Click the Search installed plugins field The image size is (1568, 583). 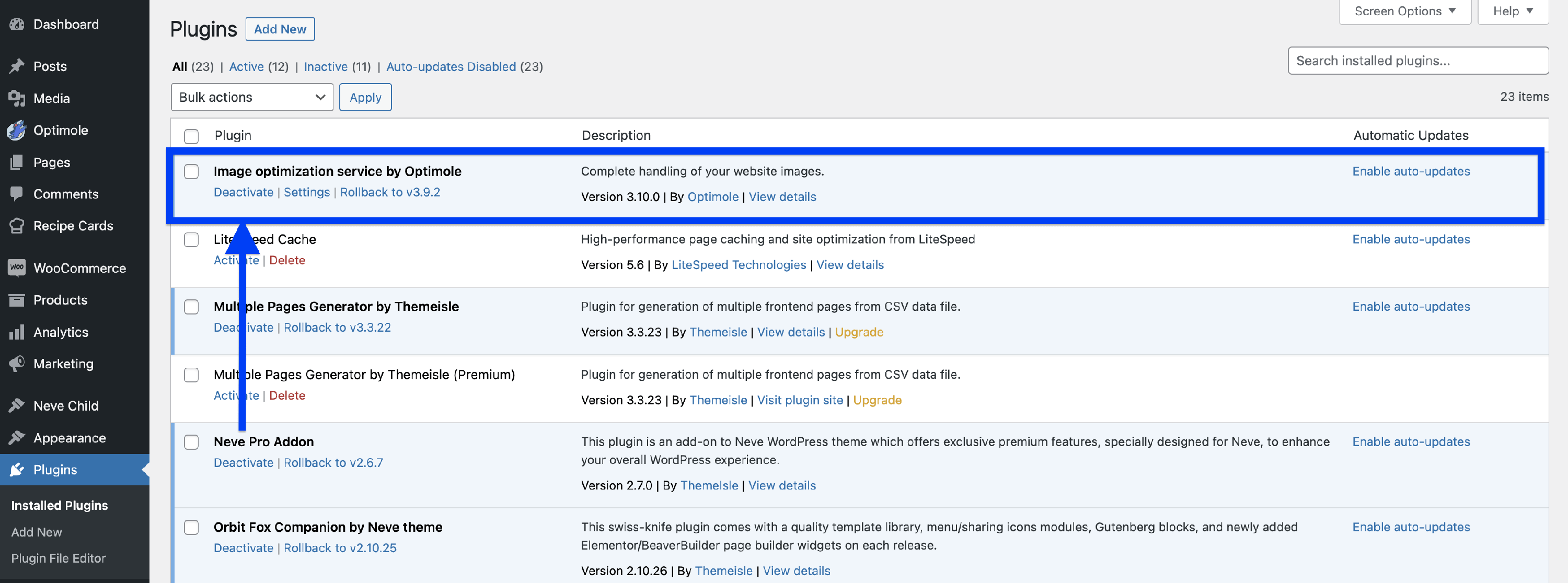pyautogui.click(x=1417, y=61)
